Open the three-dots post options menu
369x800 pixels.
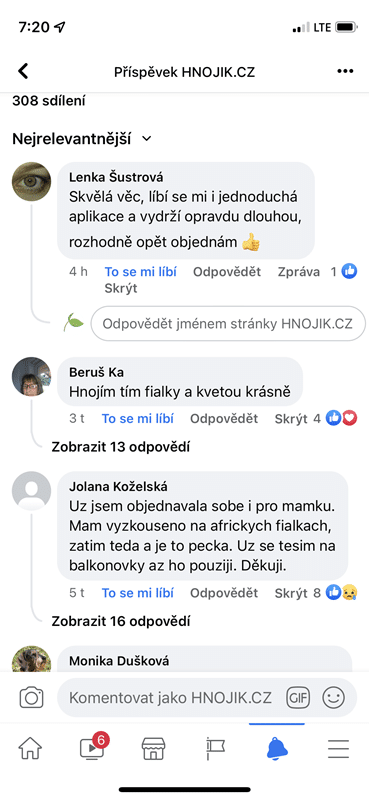[346, 71]
